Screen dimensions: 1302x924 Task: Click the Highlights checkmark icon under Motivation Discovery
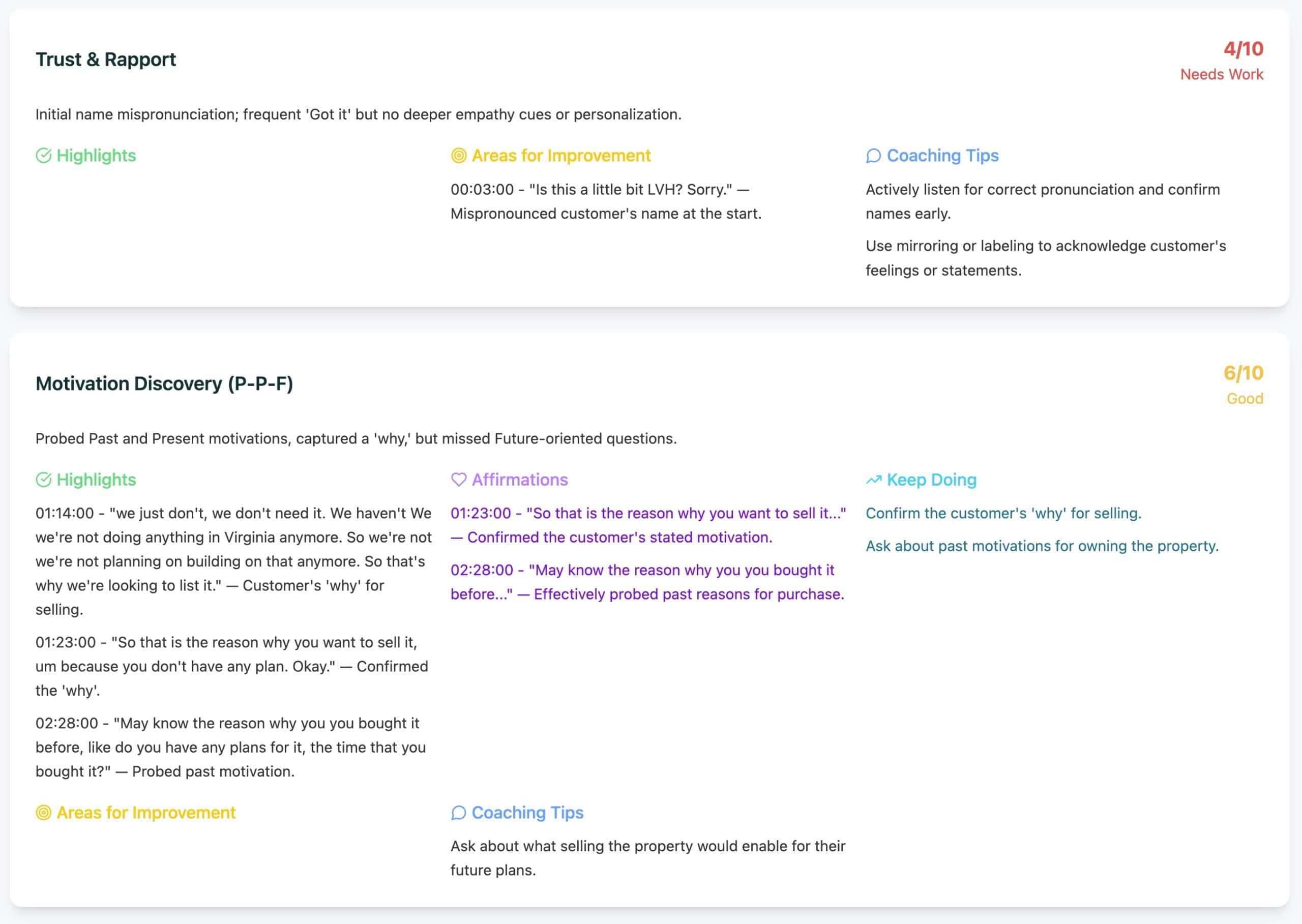click(x=44, y=480)
